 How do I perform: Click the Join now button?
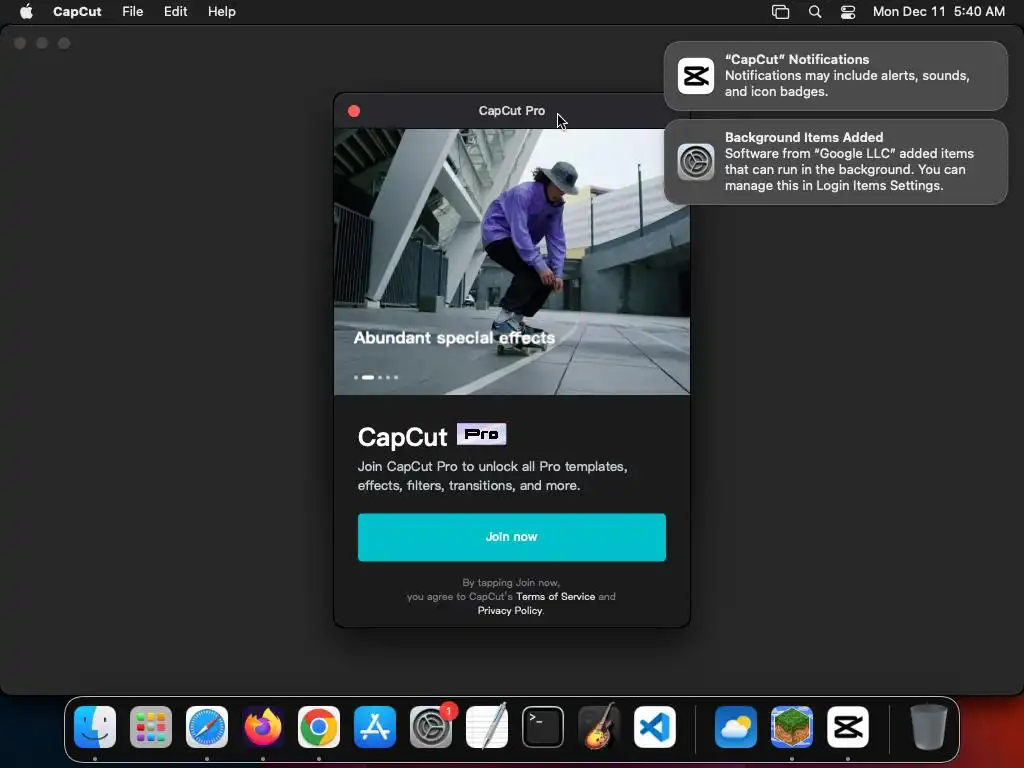pos(511,537)
